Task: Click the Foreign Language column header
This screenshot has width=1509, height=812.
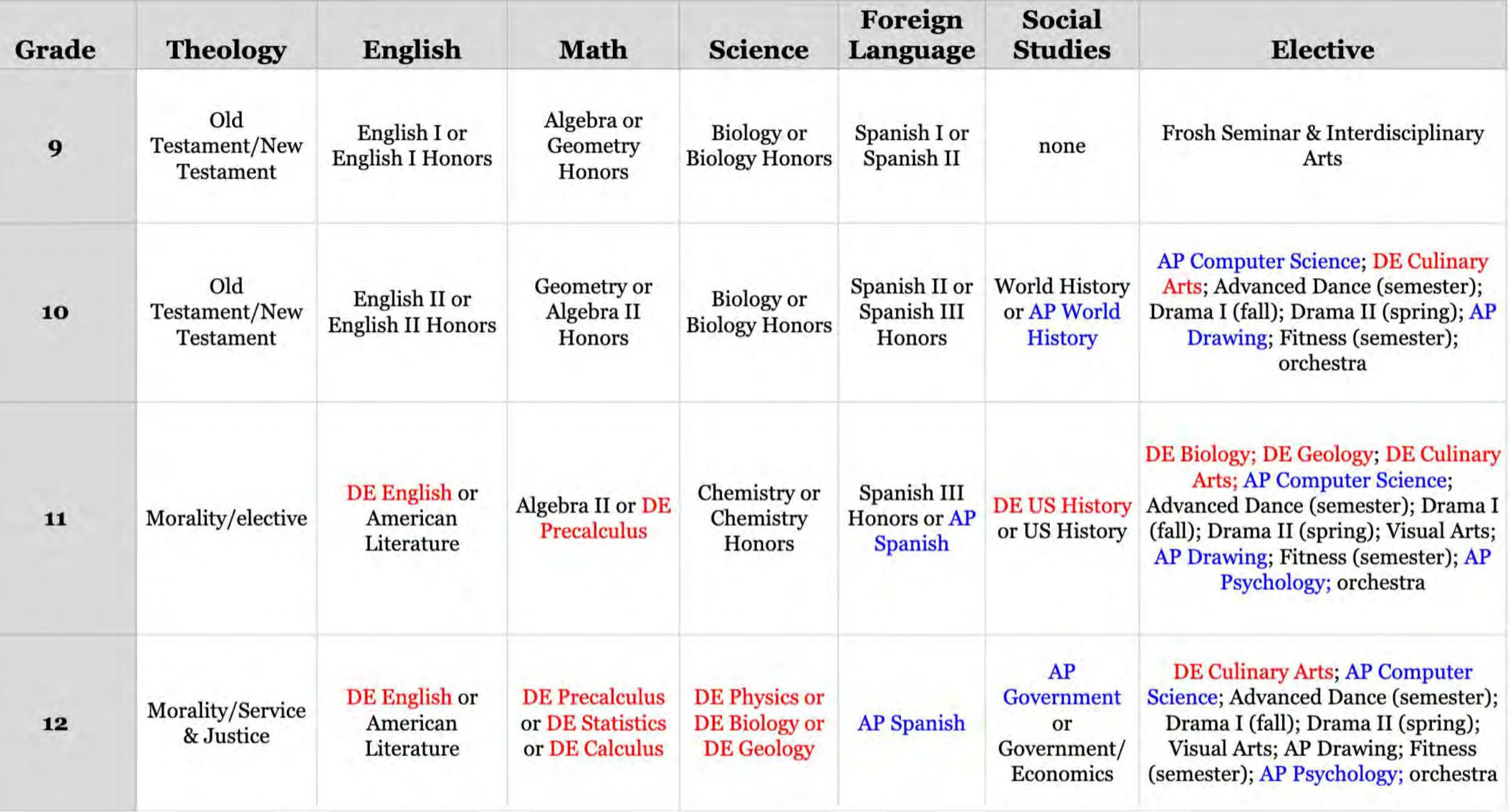Action: tap(911, 35)
